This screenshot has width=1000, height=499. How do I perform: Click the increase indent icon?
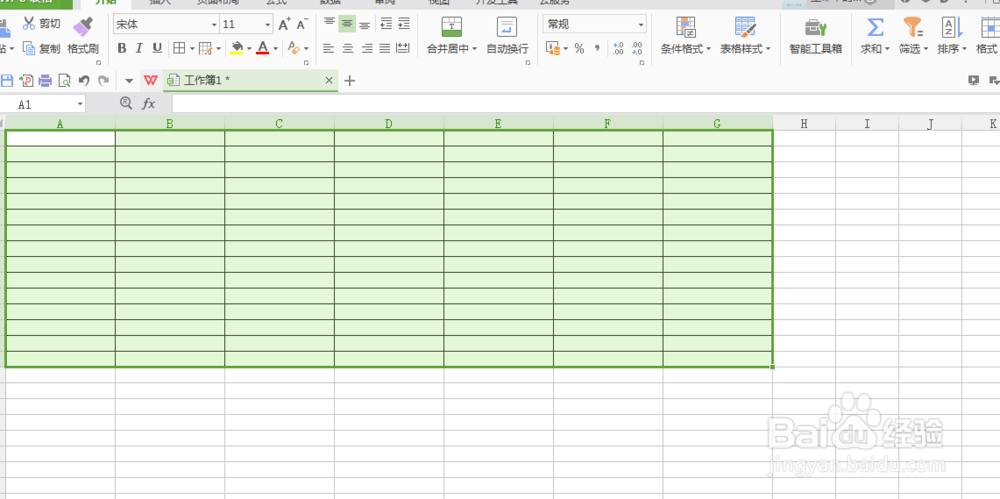403,24
